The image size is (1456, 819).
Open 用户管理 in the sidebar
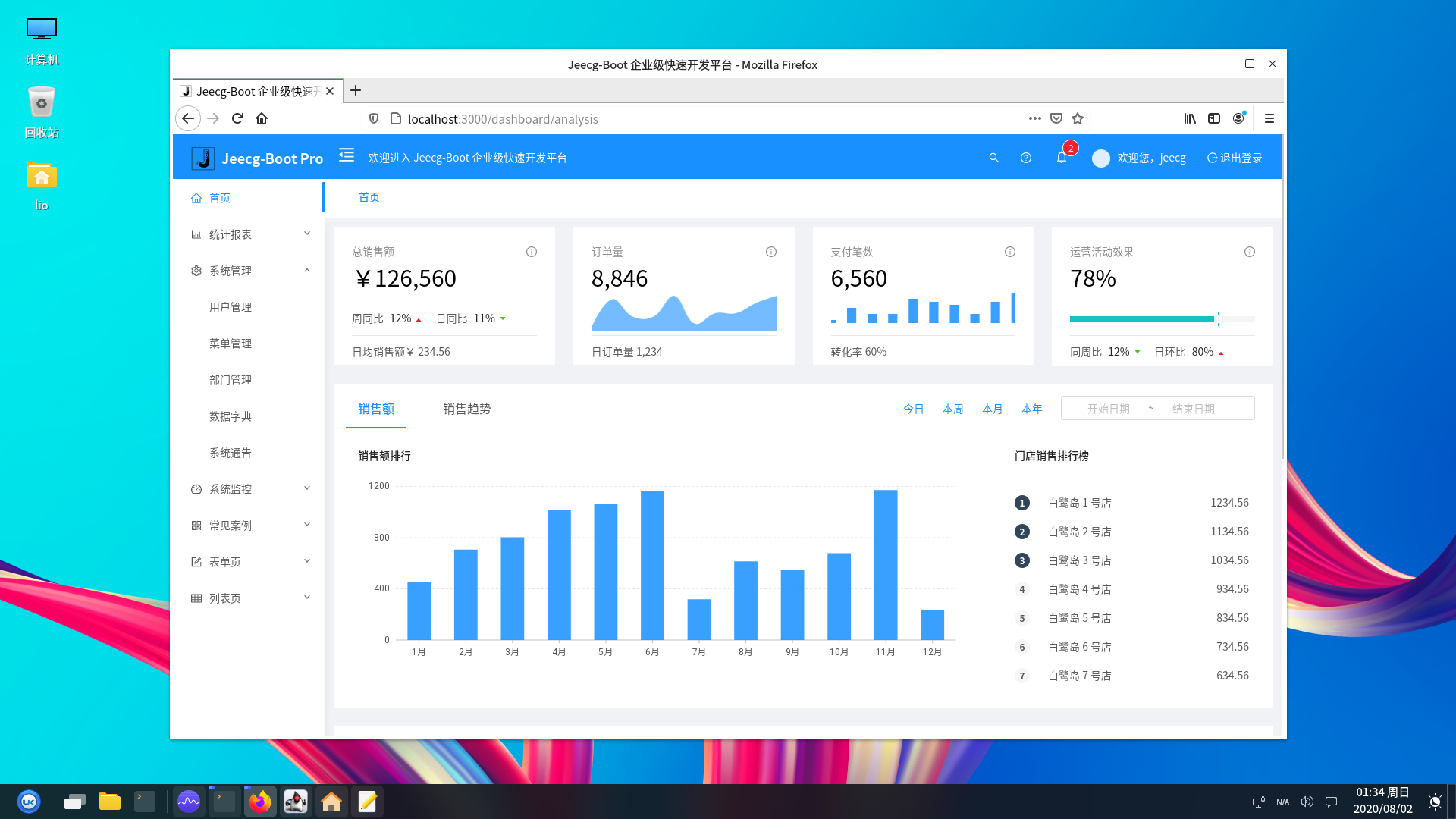click(x=231, y=307)
